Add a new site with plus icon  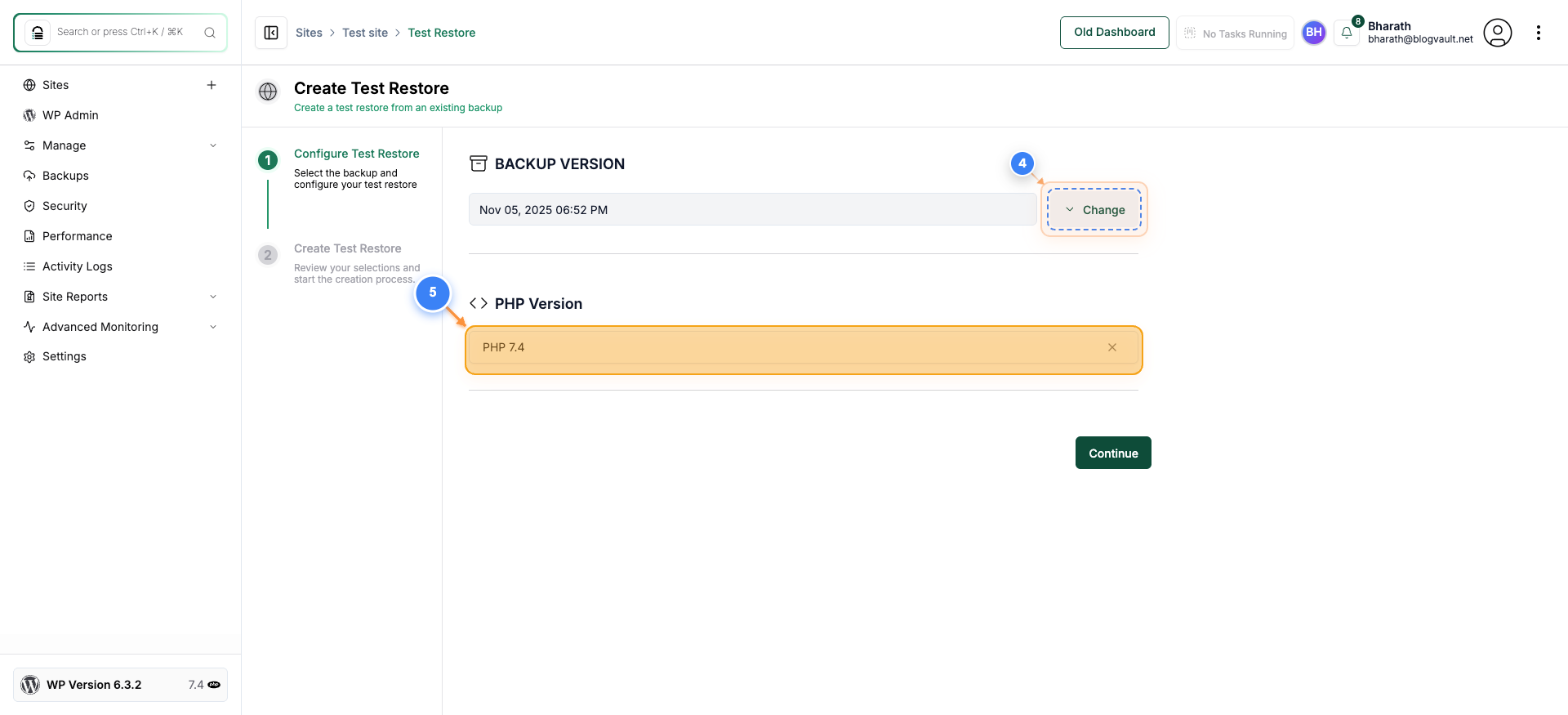[212, 85]
